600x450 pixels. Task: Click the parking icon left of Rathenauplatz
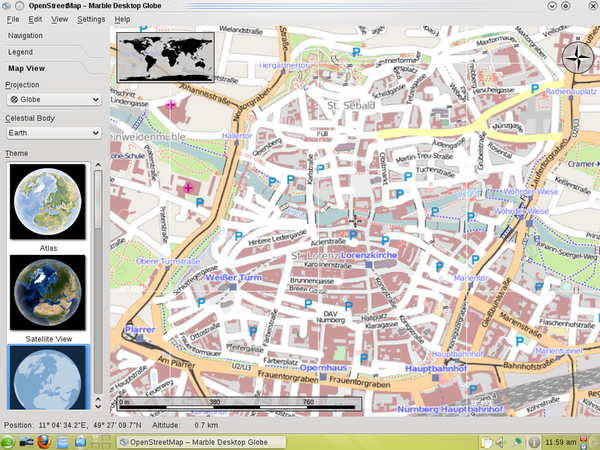coord(535,90)
